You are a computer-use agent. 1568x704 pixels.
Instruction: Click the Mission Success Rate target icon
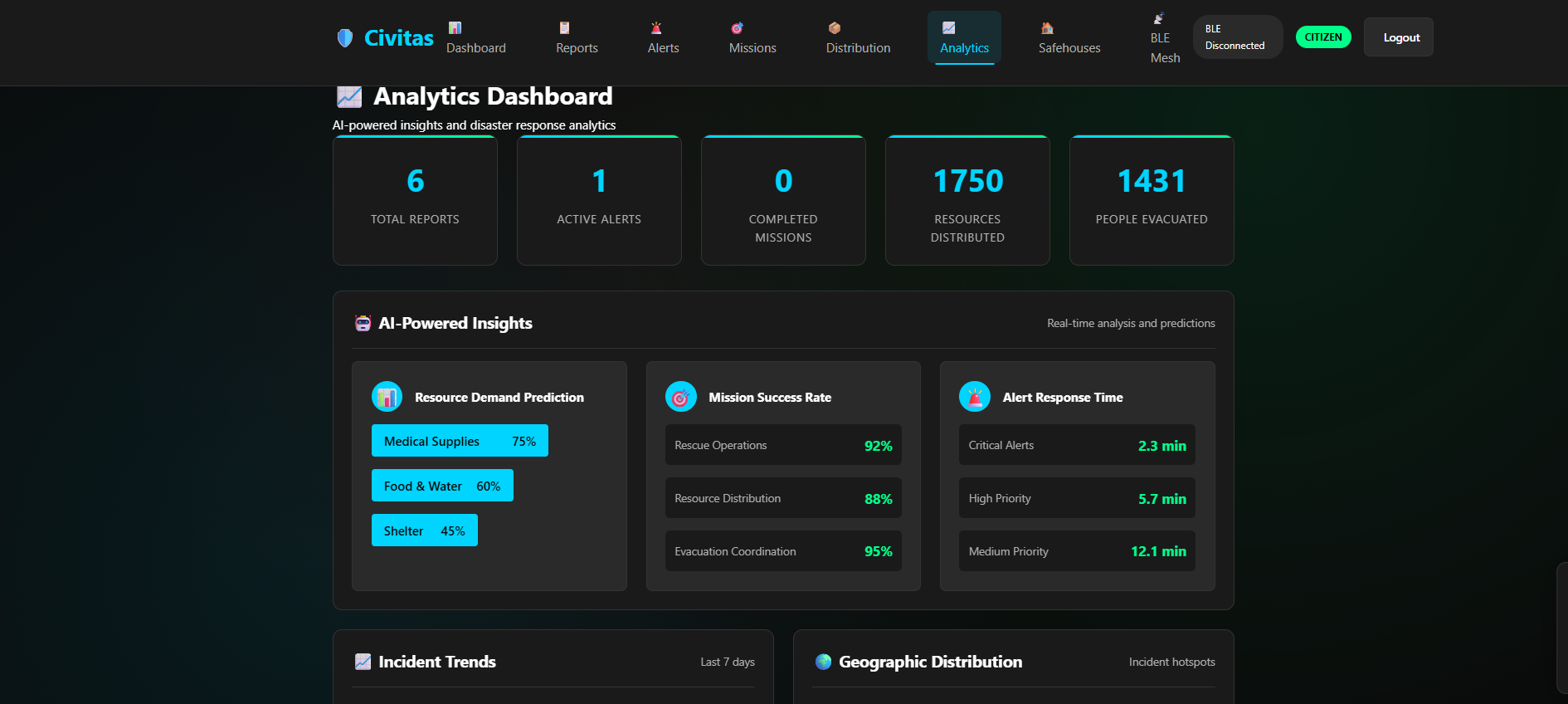click(x=680, y=397)
